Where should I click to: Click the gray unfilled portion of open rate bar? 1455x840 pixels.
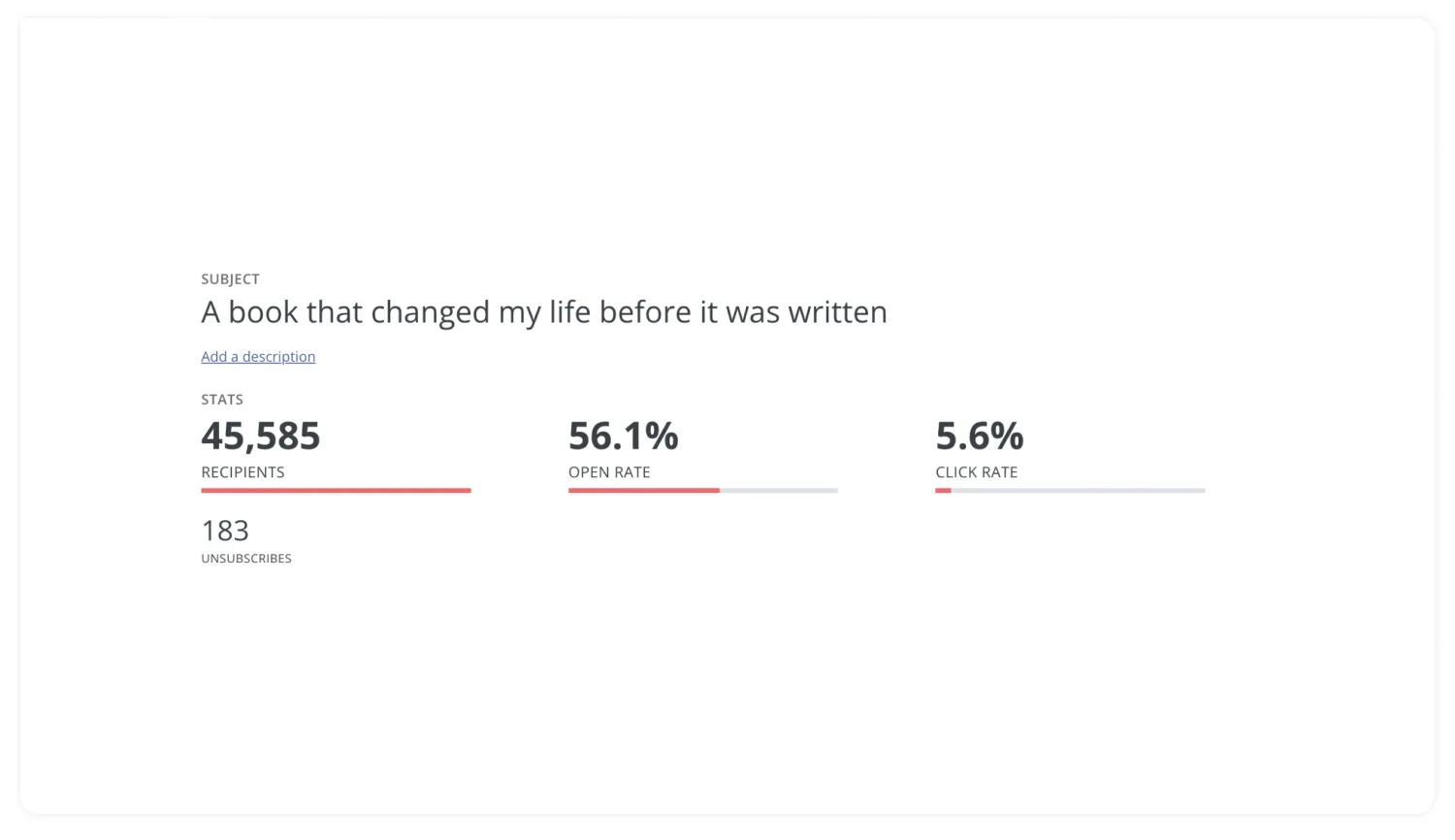click(x=779, y=491)
